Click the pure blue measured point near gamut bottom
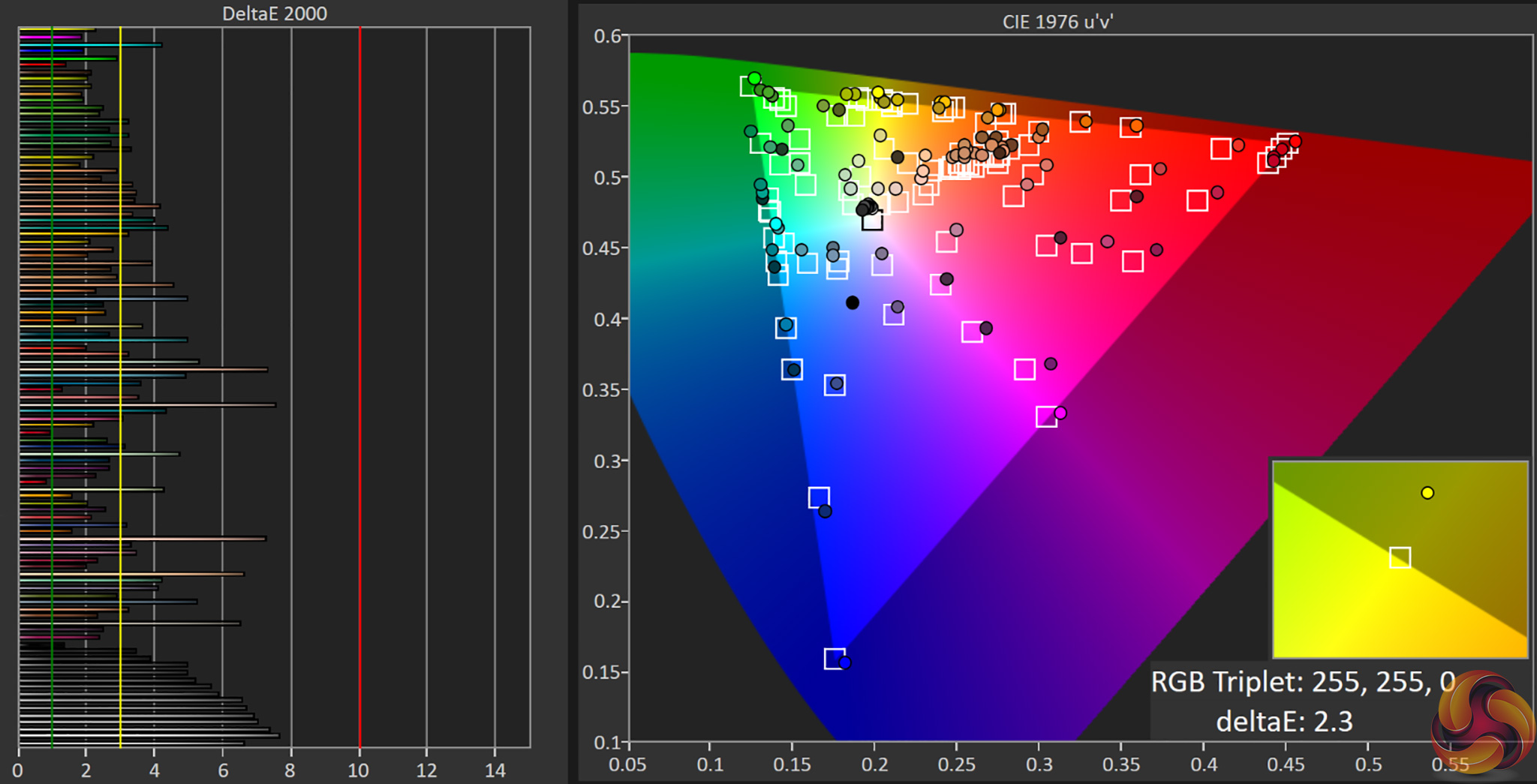 [x=845, y=662]
